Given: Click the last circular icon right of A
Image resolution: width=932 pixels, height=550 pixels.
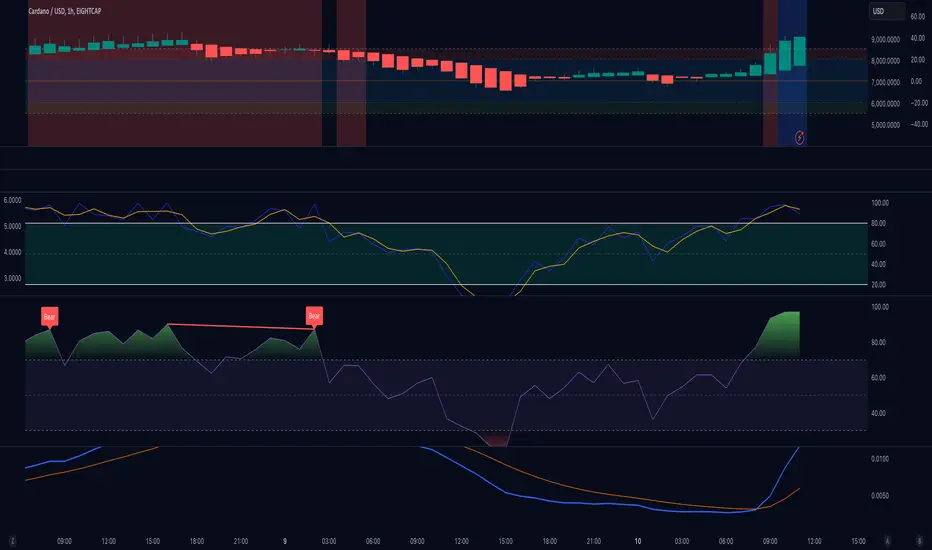Looking at the screenshot, I should pos(919,541).
